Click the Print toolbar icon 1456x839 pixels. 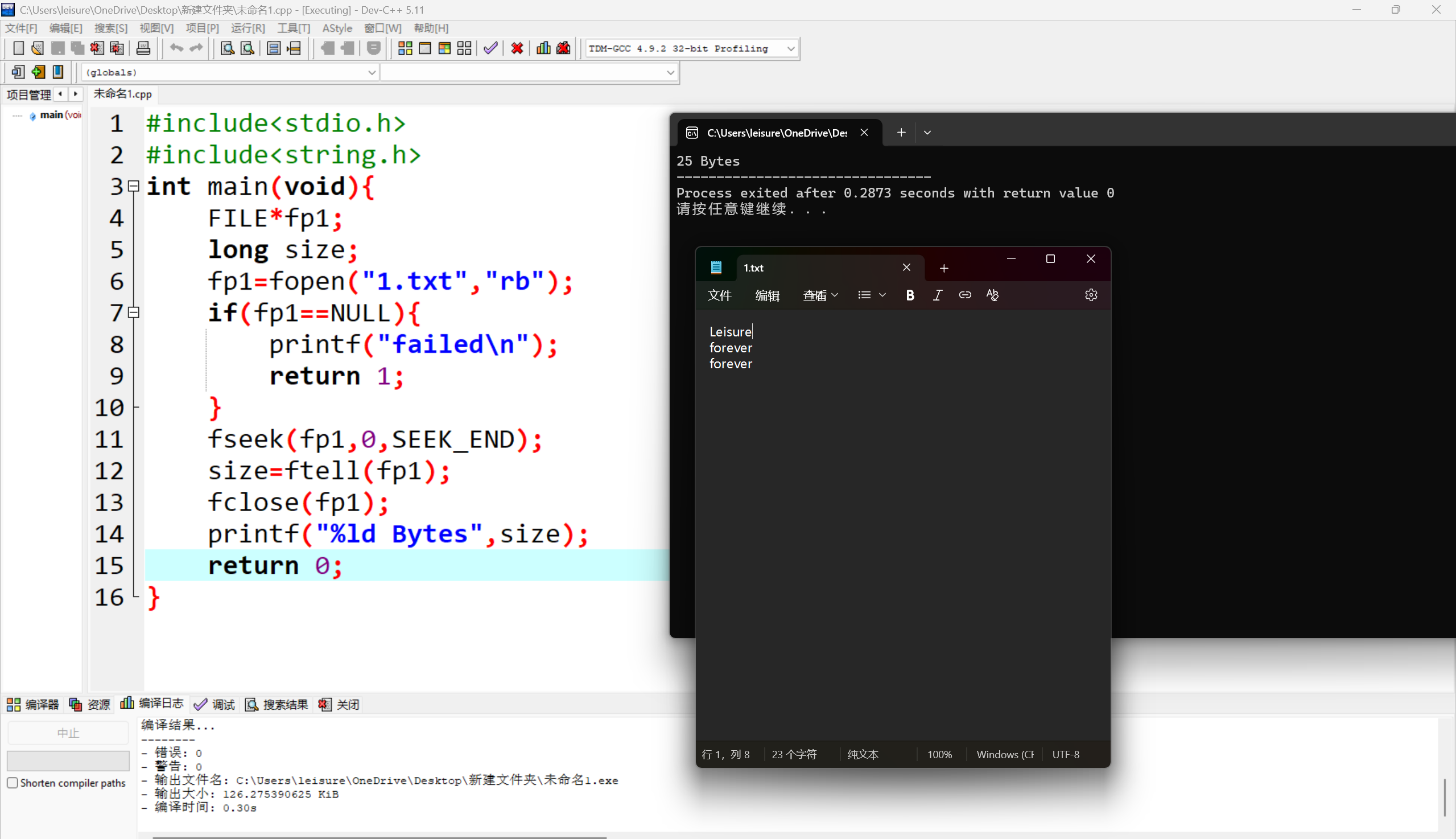(x=143, y=48)
